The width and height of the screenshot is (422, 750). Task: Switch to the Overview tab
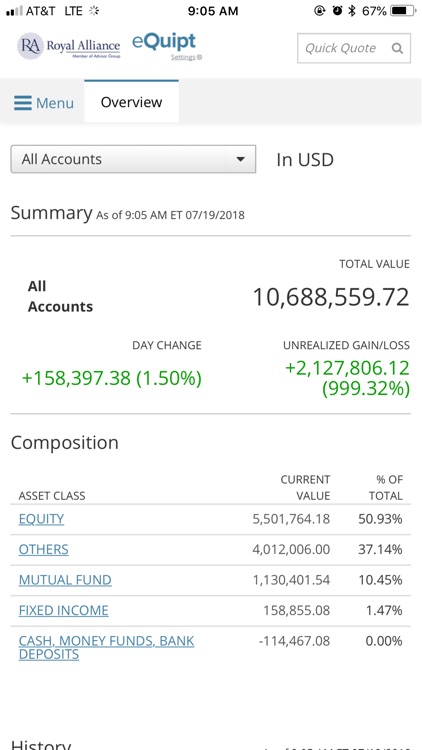132,102
